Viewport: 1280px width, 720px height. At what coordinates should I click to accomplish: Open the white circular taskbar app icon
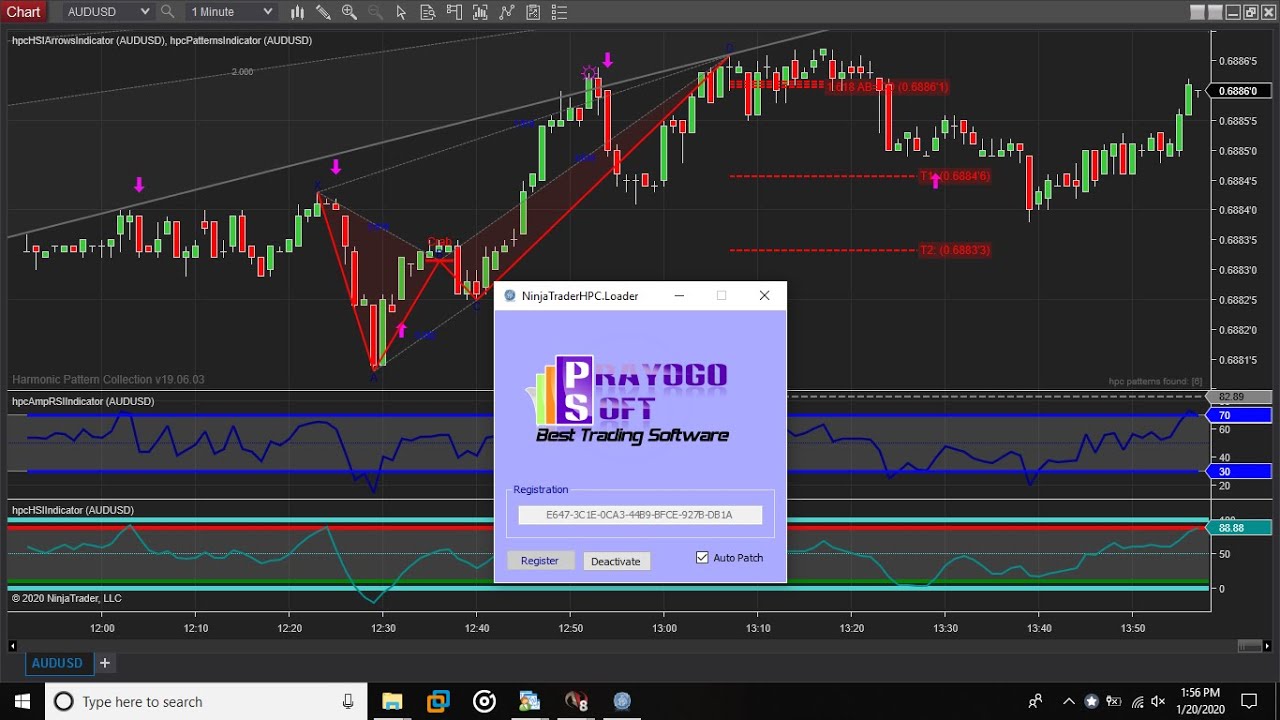pos(484,701)
